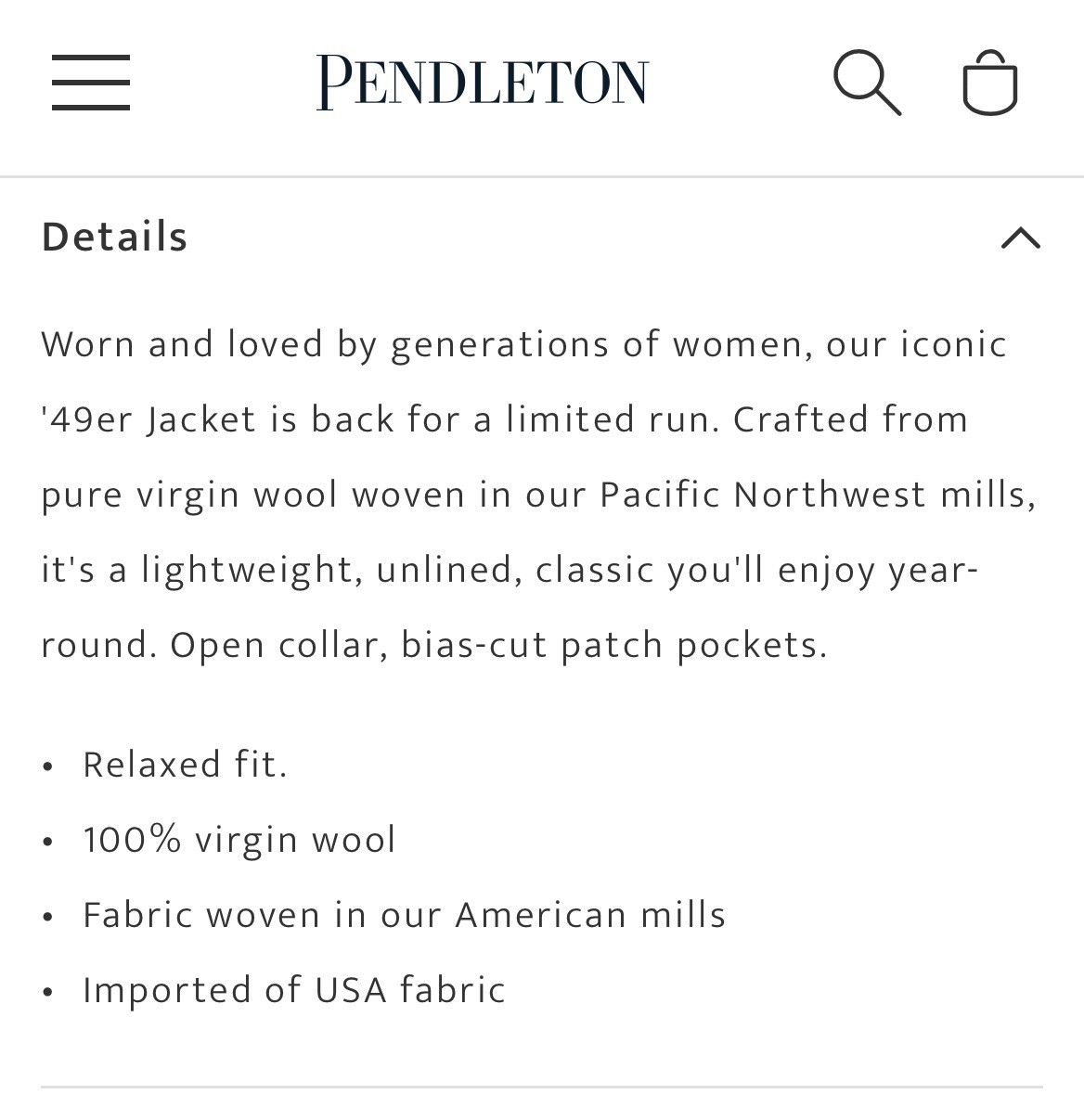Screen dimensions: 1084x1120
Task: Select the '100% virgin wool' list item
Action: click(x=239, y=839)
